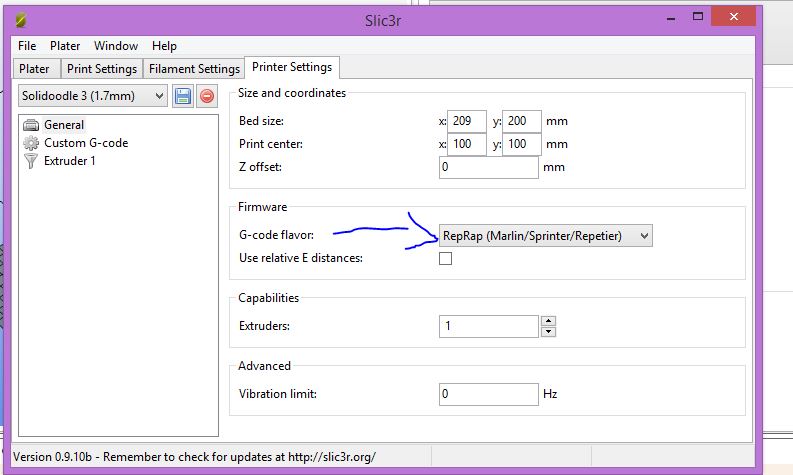Save the current printer settings preset
Image resolution: width=793 pixels, height=475 pixels.
[183, 96]
